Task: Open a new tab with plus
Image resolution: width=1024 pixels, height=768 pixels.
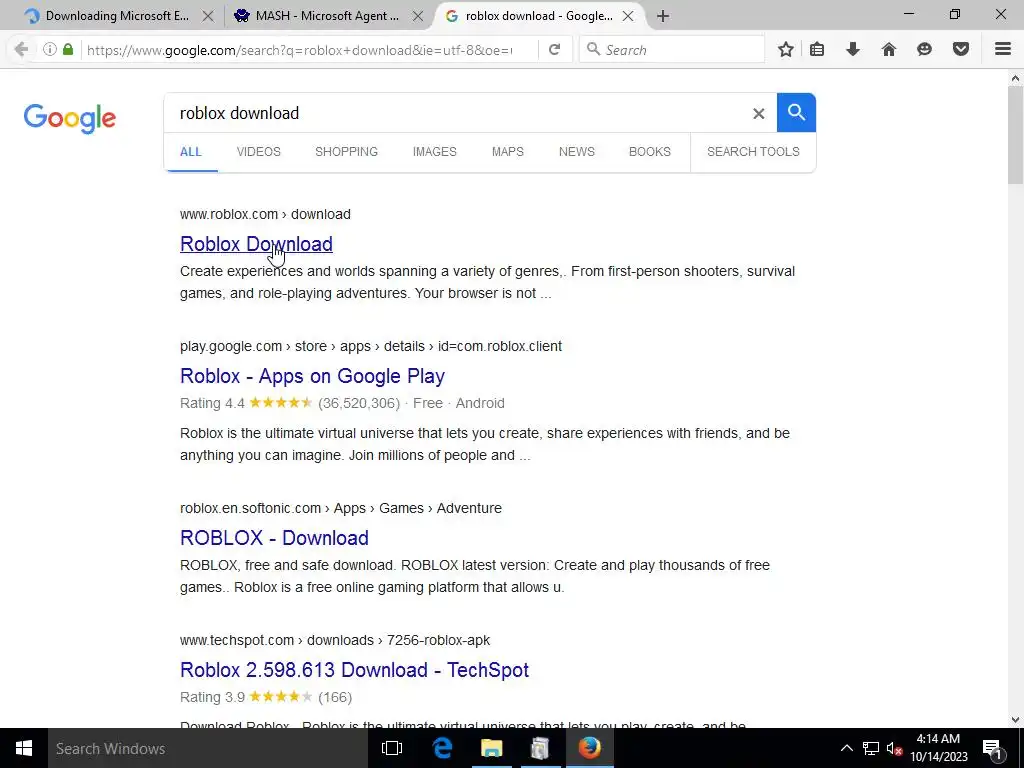Action: [x=663, y=16]
